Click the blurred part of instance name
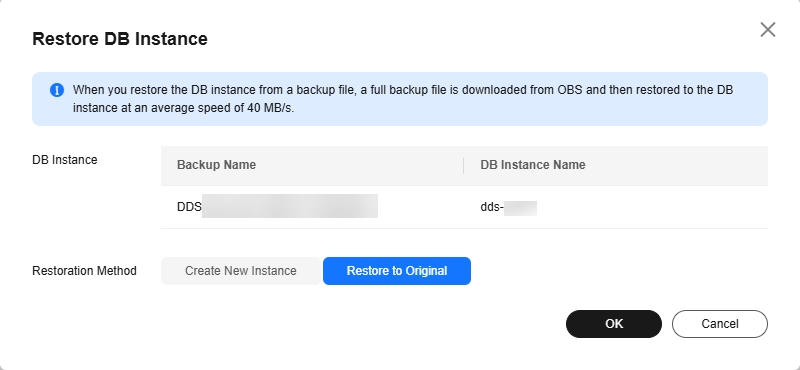Image resolution: width=800 pixels, height=370 pixels. [520, 208]
